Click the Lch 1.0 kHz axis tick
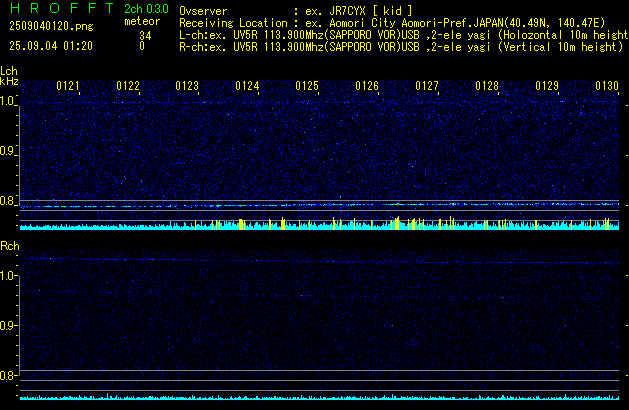Viewport: 629px width, 410px height. tap(7, 101)
